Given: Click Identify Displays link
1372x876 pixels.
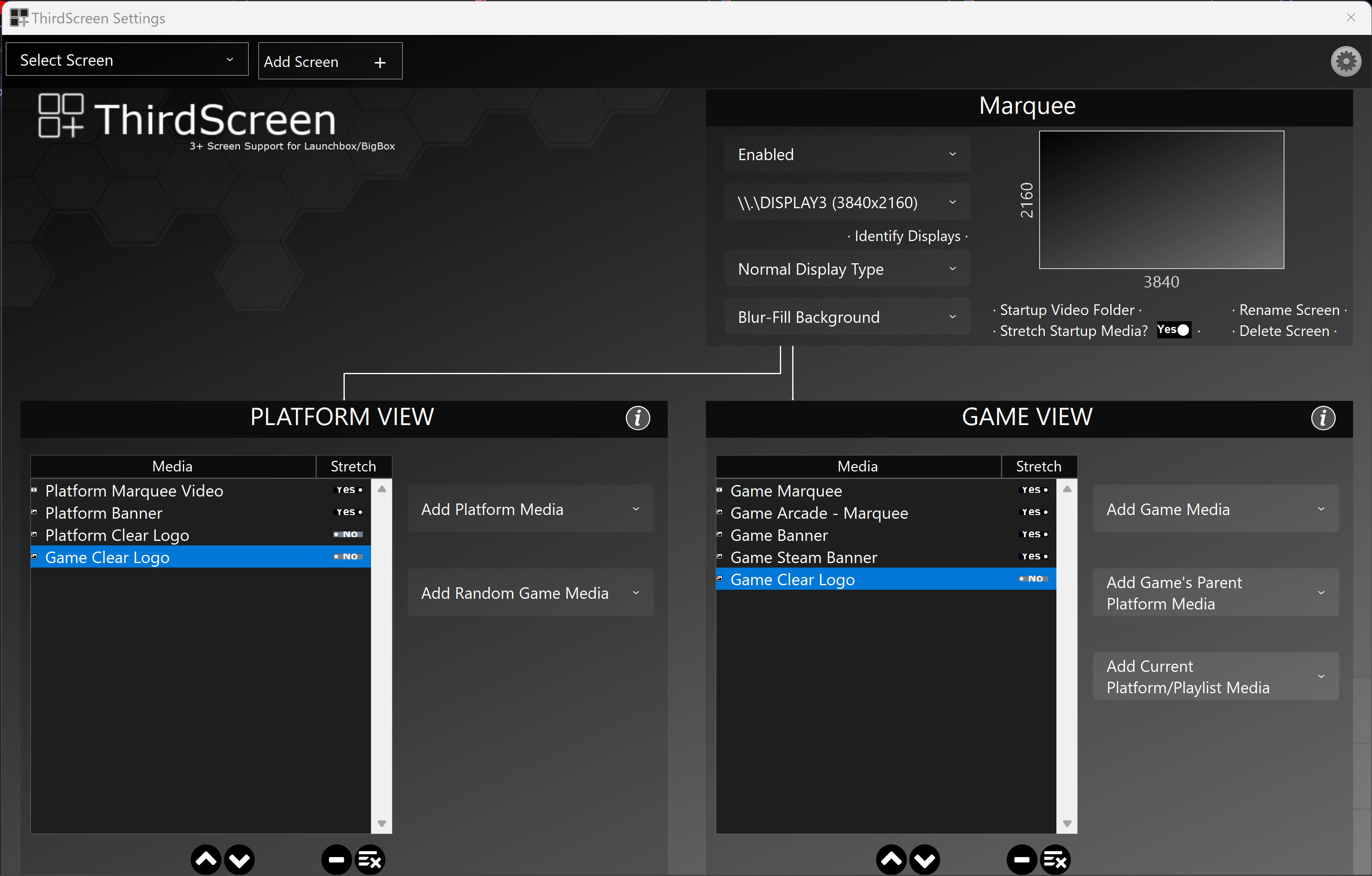Looking at the screenshot, I should point(908,236).
